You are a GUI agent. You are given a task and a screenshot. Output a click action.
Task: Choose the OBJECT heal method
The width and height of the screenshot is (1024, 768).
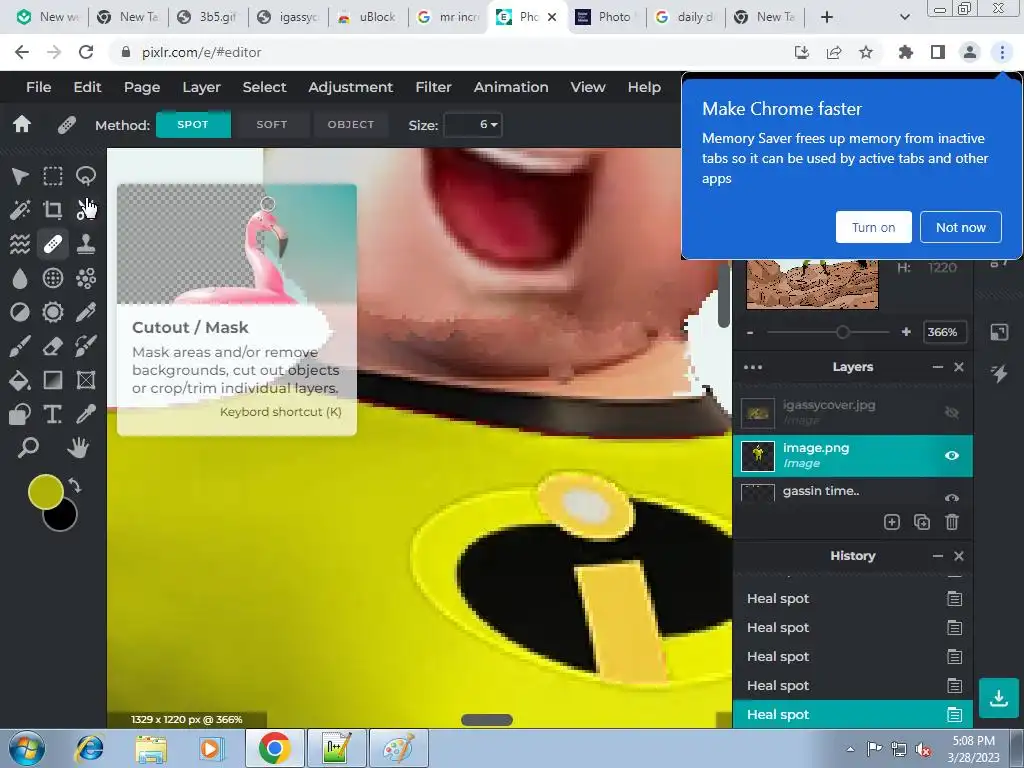pyautogui.click(x=351, y=124)
